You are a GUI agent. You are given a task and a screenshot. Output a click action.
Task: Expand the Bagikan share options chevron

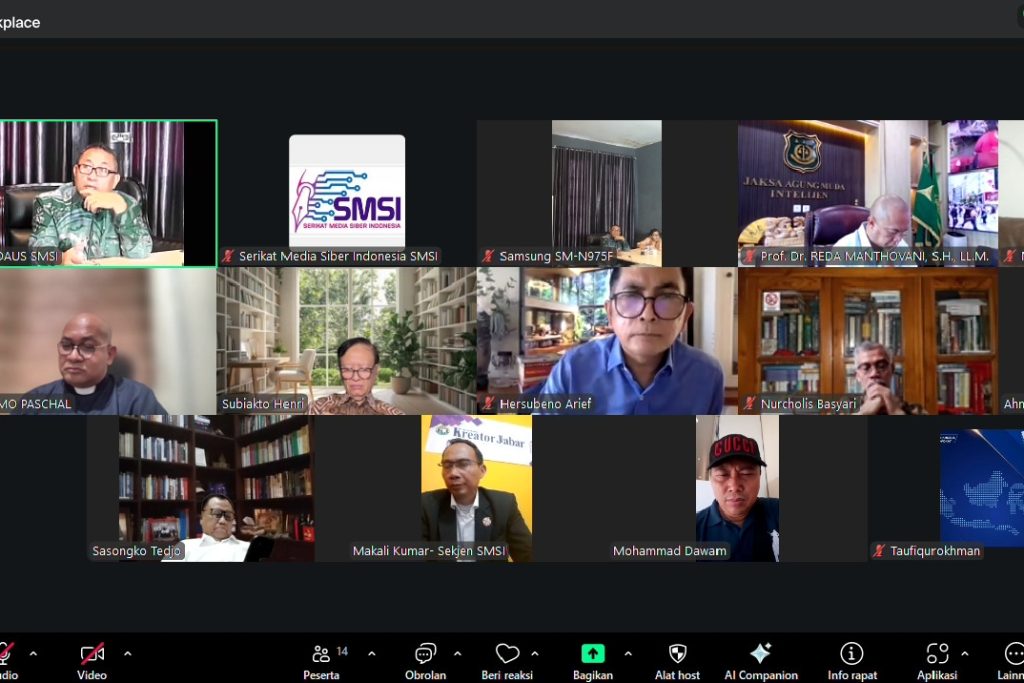pyautogui.click(x=628, y=654)
